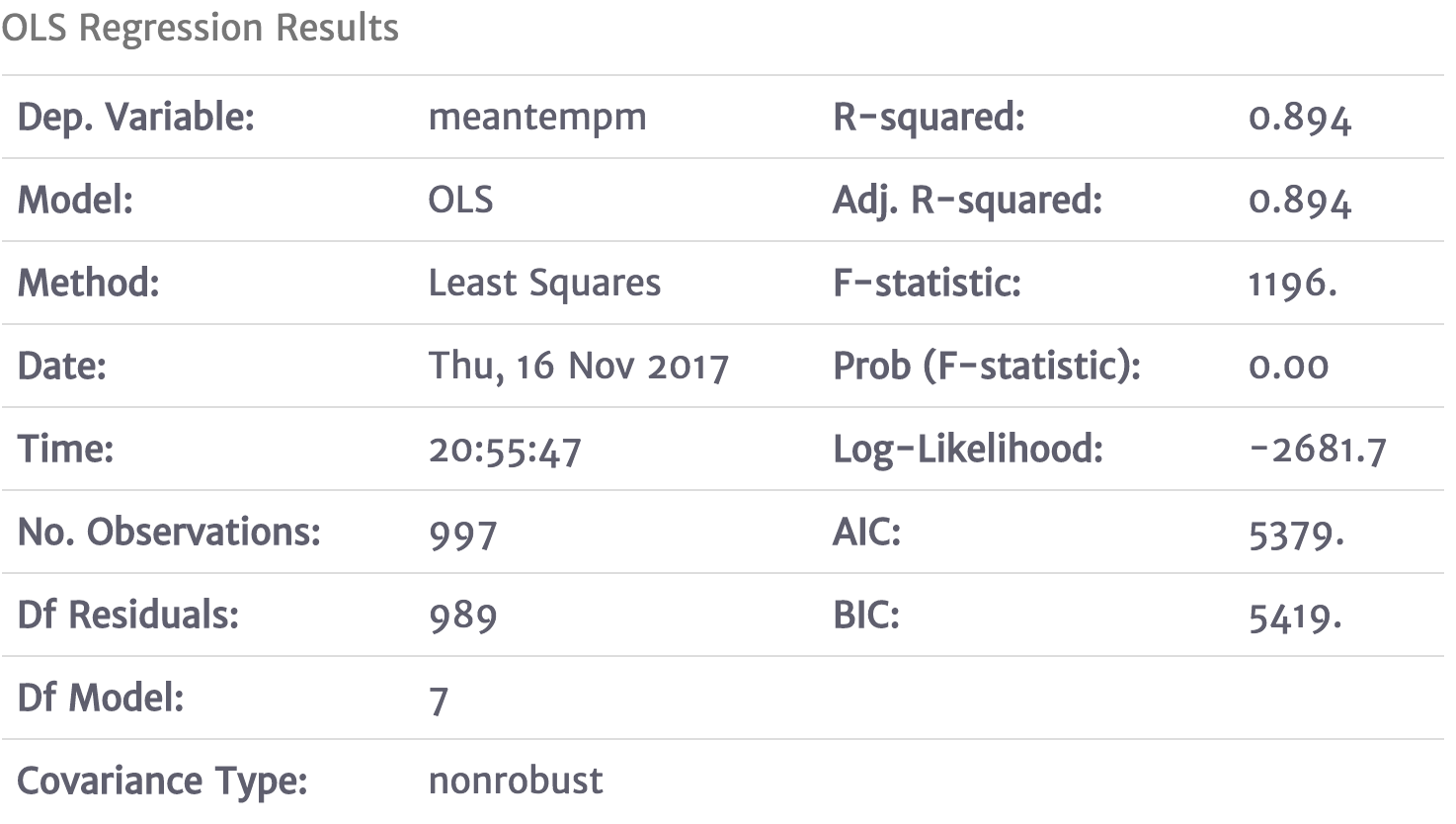
Task: Click the date Thu, 16 Nov 2017
Action: pyautogui.click(x=579, y=367)
